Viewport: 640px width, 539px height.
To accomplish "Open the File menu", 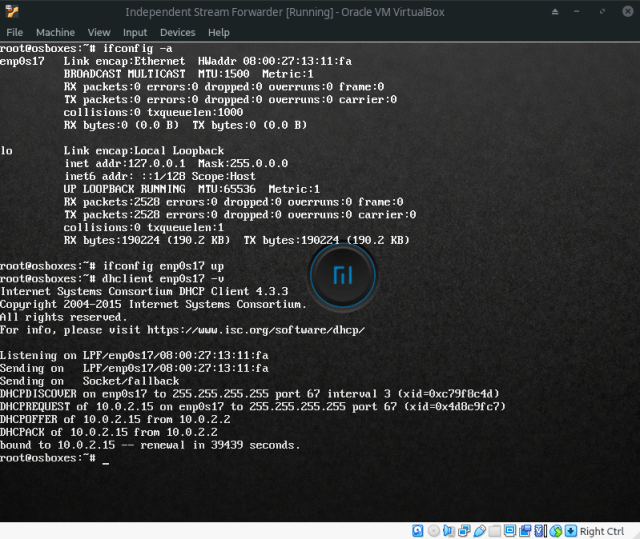I will click(x=15, y=32).
